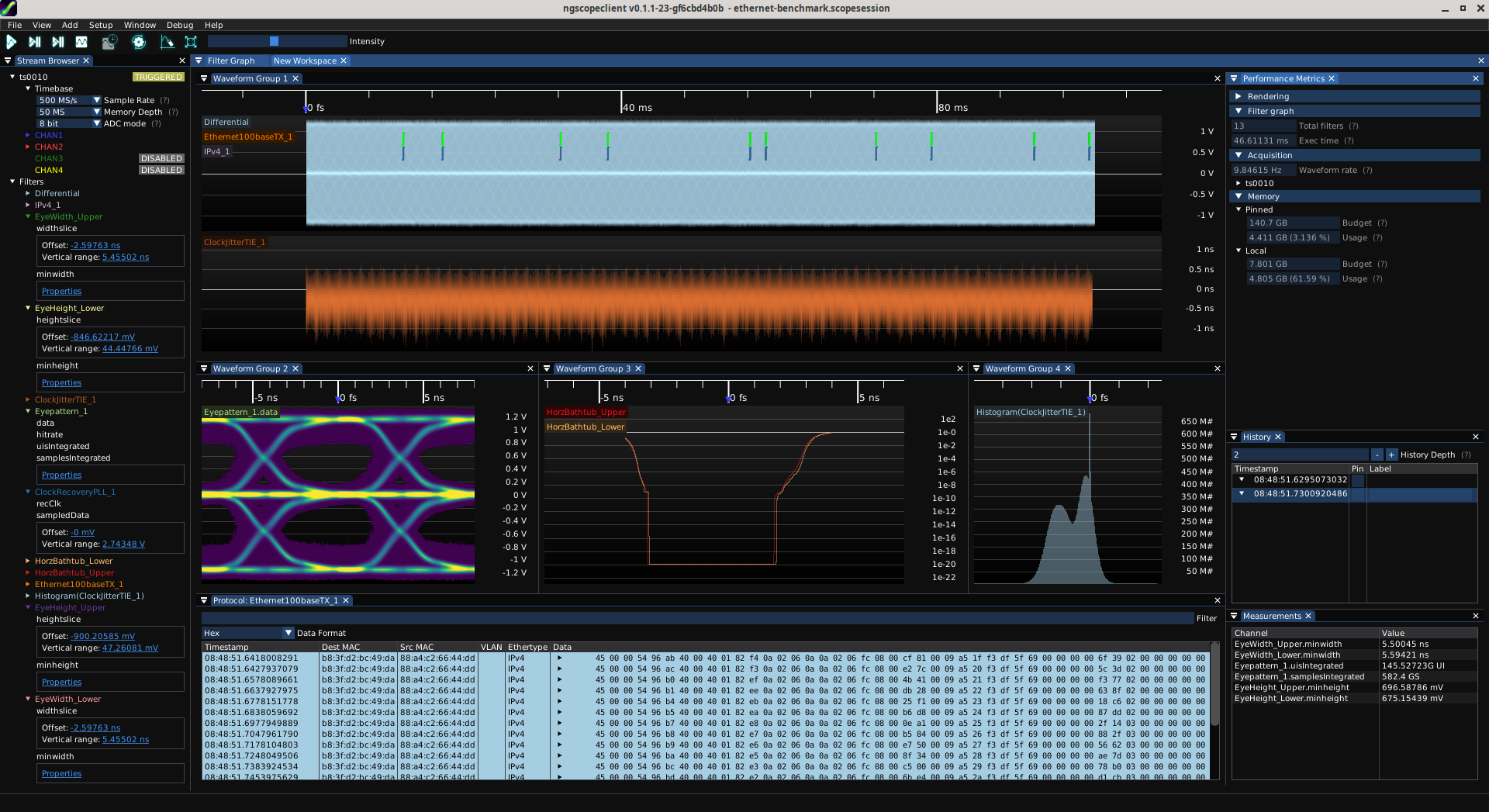
Task: Pin the 08:48:51.6295073032 history entry
Action: point(1357,480)
